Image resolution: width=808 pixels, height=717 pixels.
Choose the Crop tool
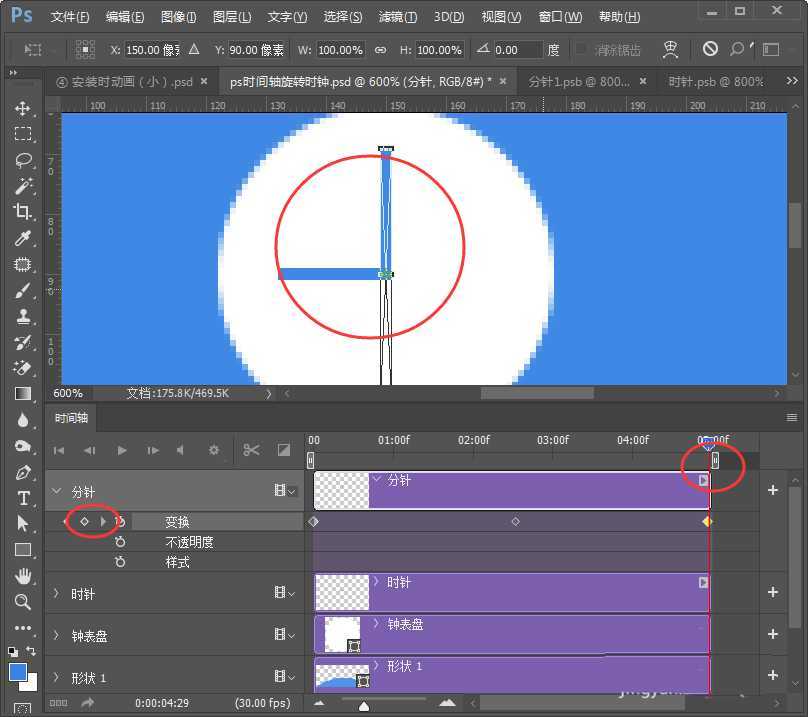(x=22, y=212)
